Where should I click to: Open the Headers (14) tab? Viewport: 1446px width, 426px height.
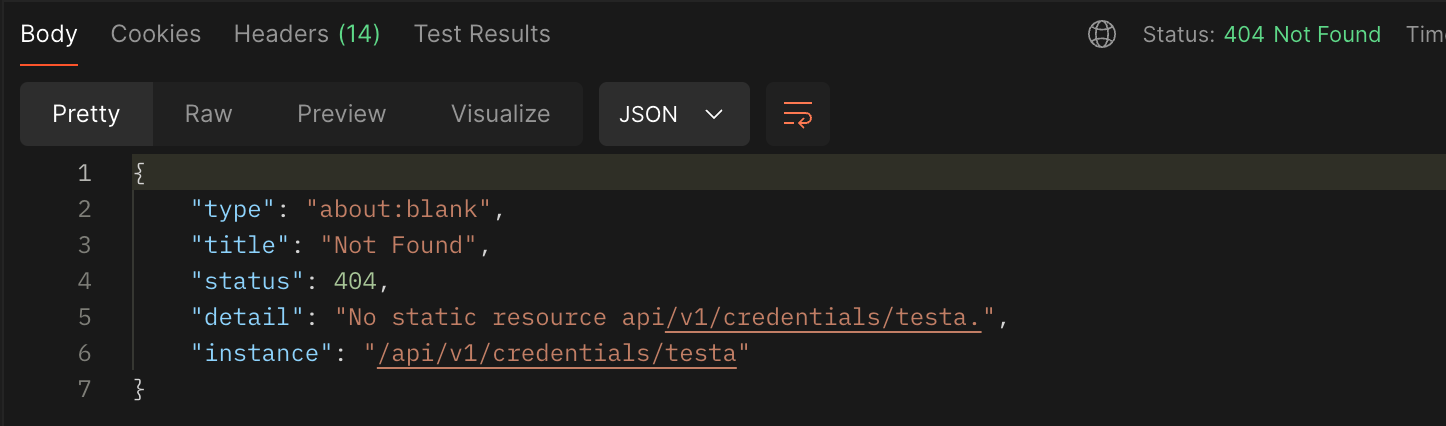coord(307,34)
